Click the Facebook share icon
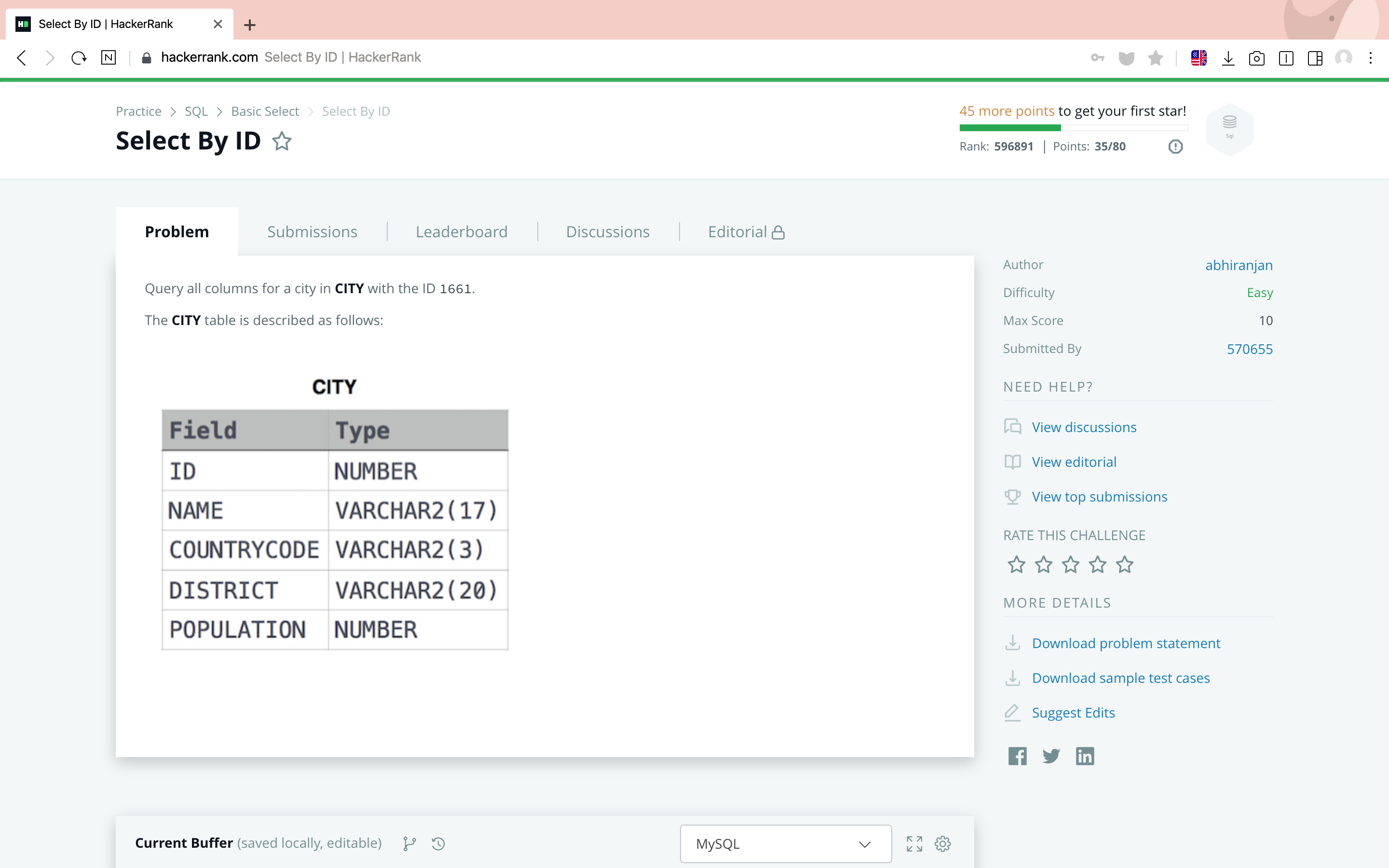The image size is (1389, 868). 1017,756
